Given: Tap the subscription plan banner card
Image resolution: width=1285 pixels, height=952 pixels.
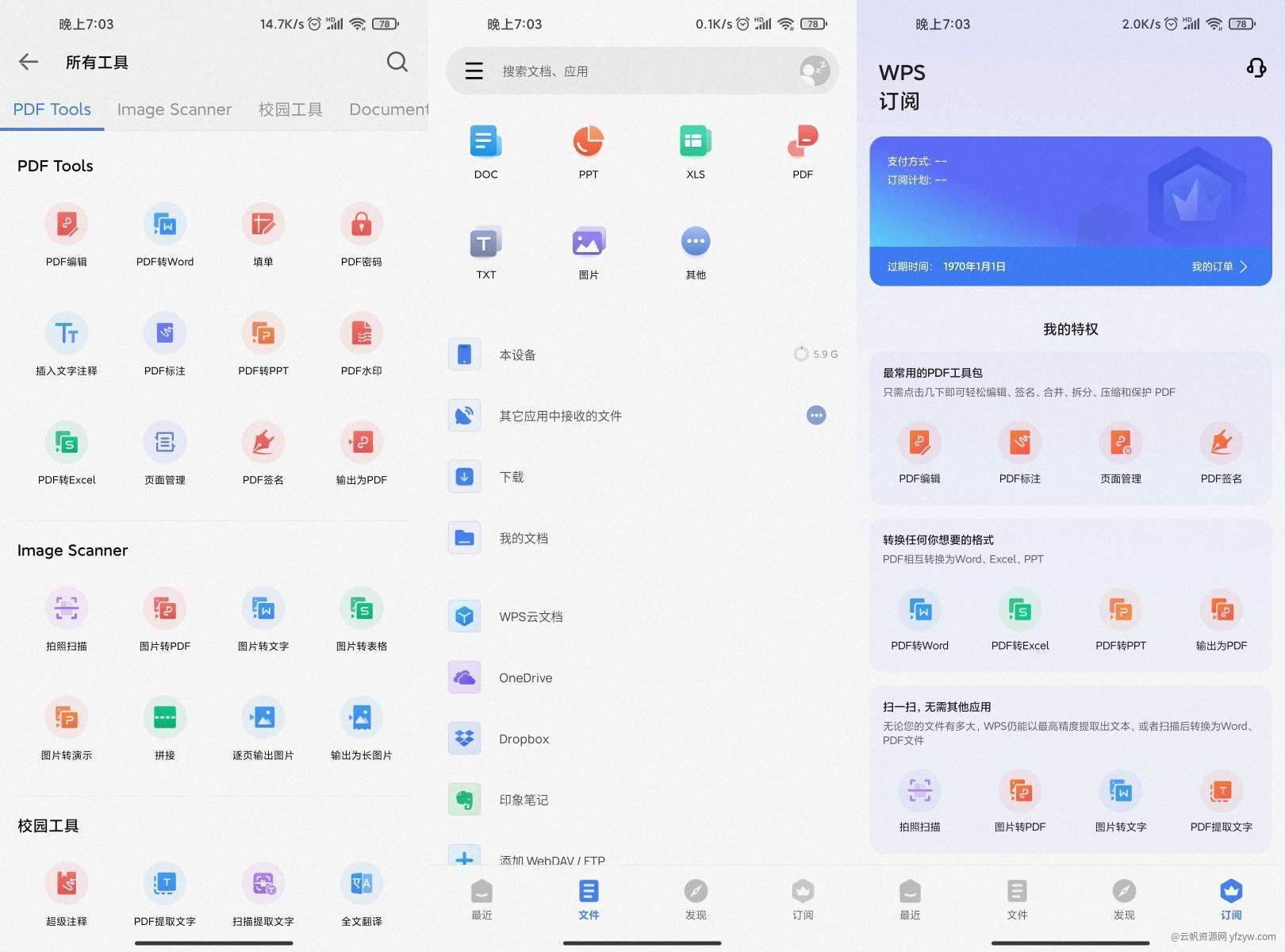Looking at the screenshot, I should click(x=1071, y=211).
